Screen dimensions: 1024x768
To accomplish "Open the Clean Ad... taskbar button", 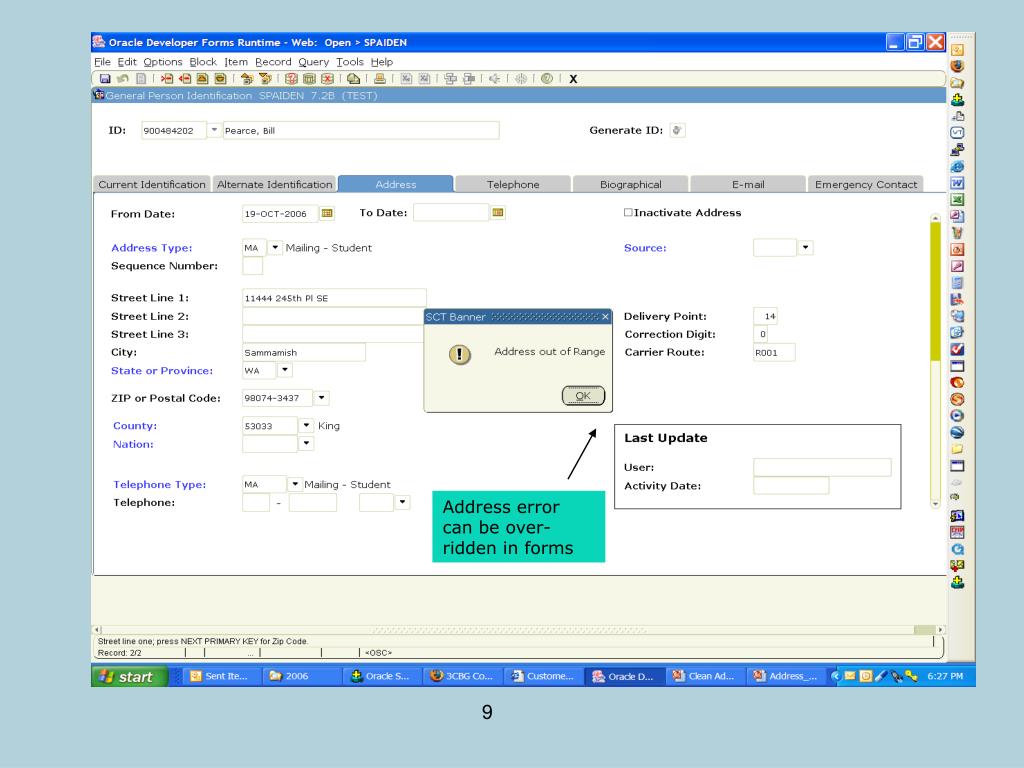I will pyautogui.click(x=707, y=676).
